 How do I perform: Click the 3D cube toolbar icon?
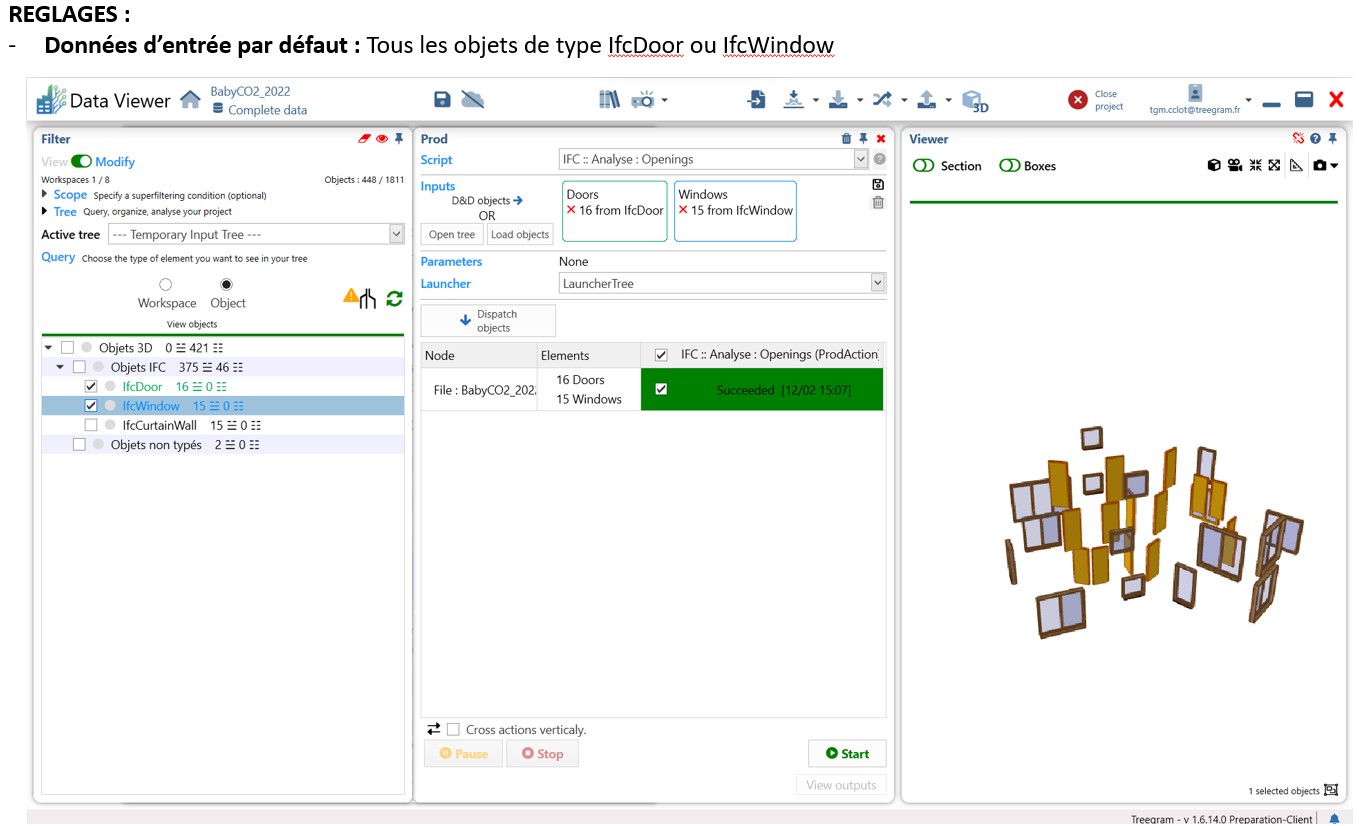click(974, 100)
